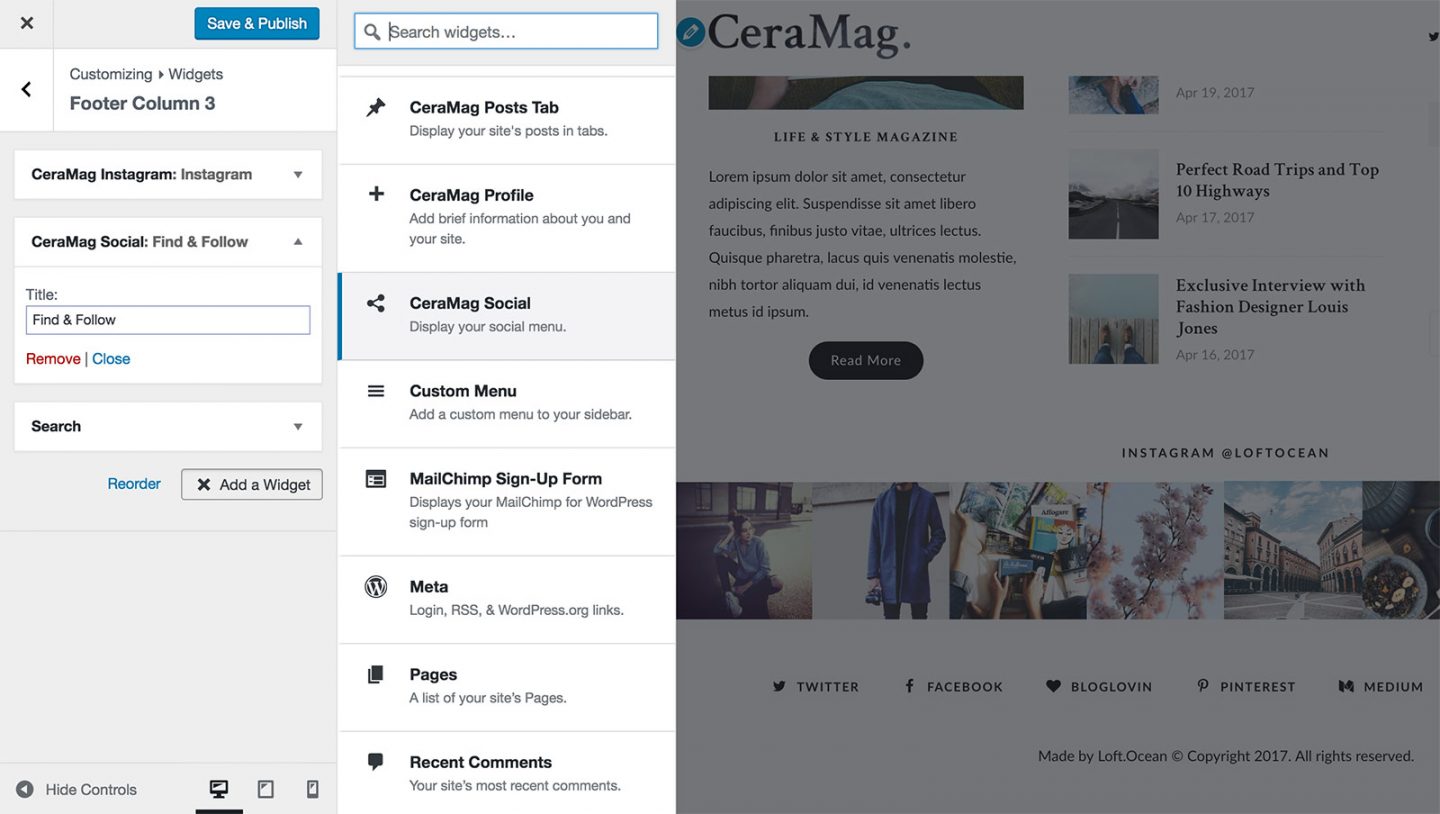Click inside the Search widgets field
The height and width of the screenshot is (814, 1440).
(505, 31)
